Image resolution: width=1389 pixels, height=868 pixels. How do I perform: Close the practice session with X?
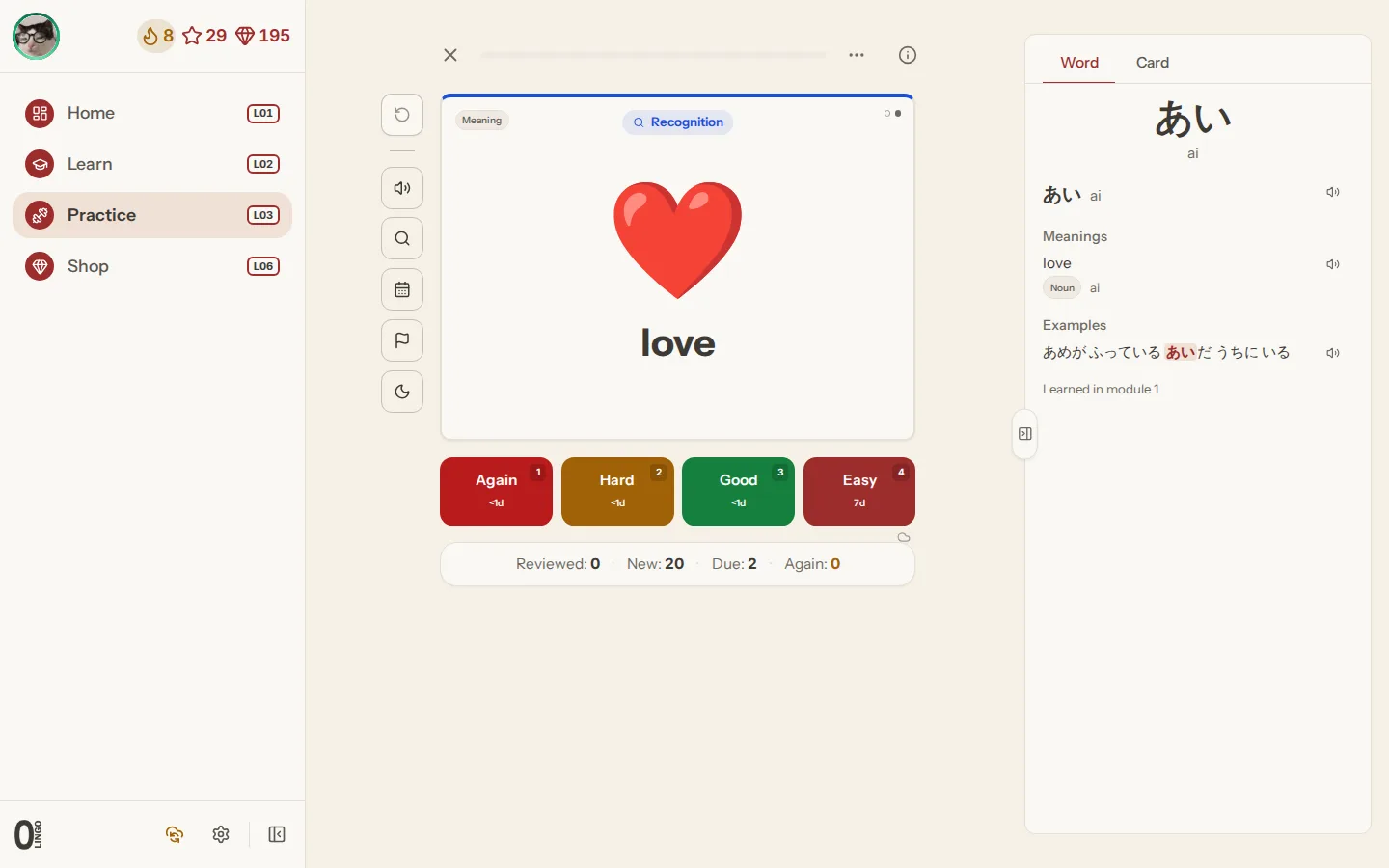[x=450, y=55]
